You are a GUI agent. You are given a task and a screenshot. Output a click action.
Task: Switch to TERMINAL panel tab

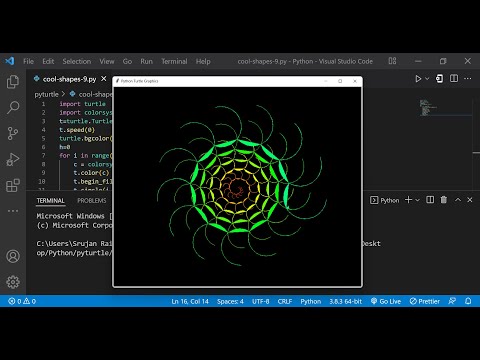pyautogui.click(x=50, y=201)
